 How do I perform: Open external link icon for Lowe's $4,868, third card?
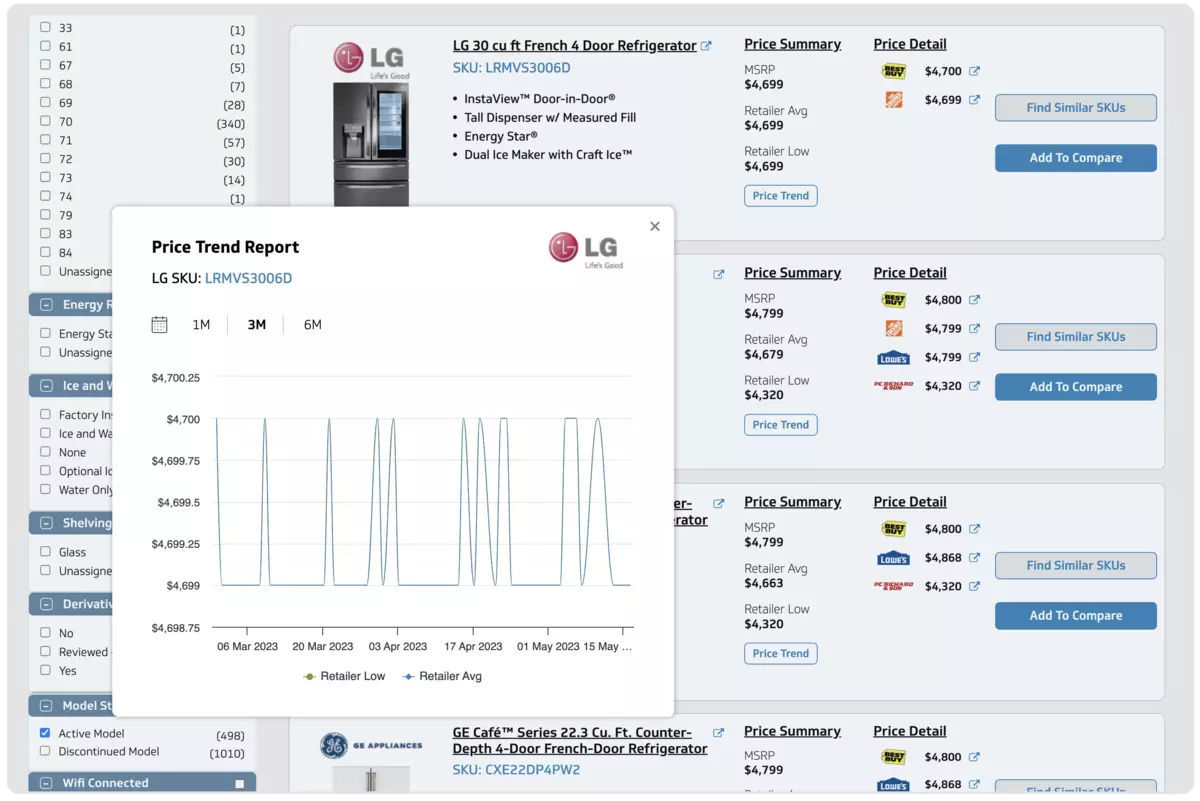pyautogui.click(x=975, y=558)
